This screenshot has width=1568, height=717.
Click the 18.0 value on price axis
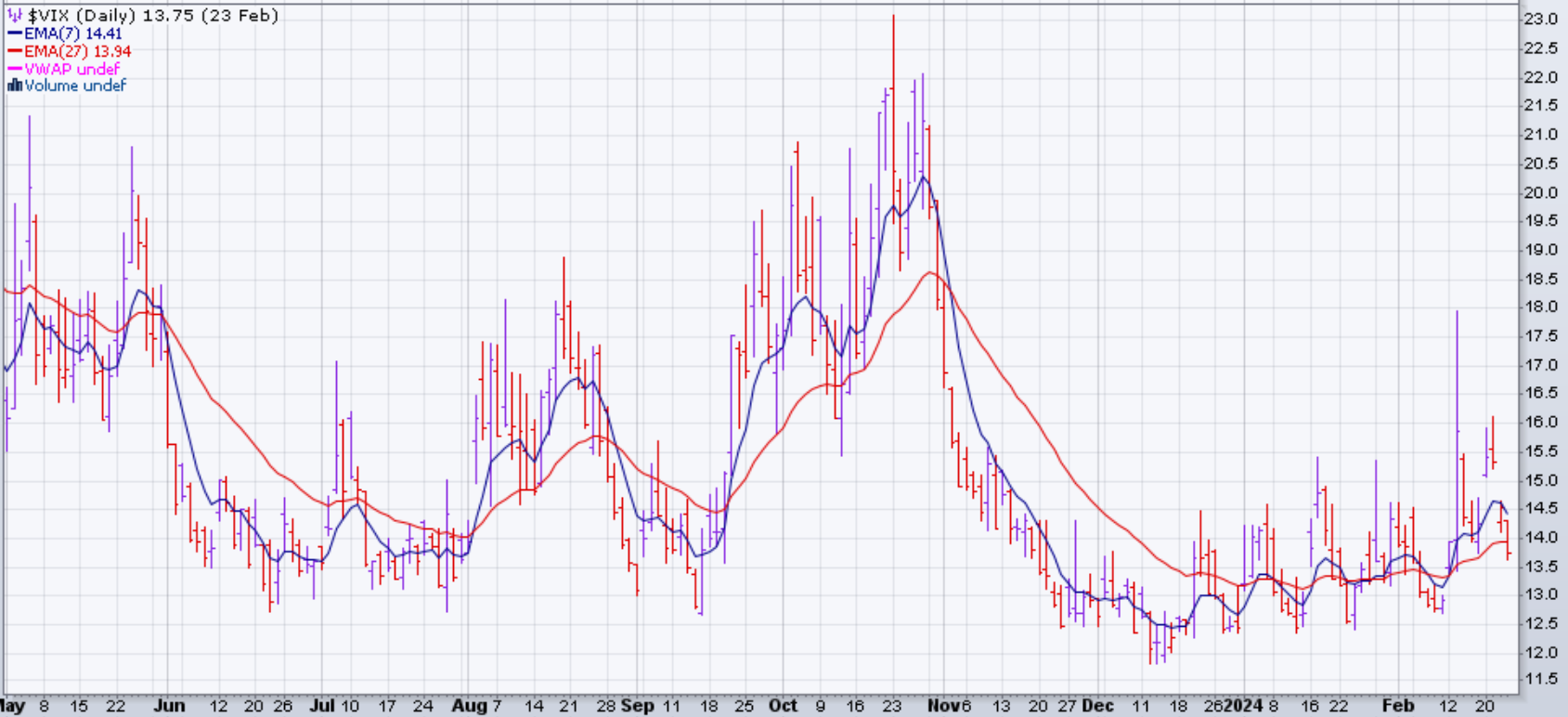(1540, 306)
